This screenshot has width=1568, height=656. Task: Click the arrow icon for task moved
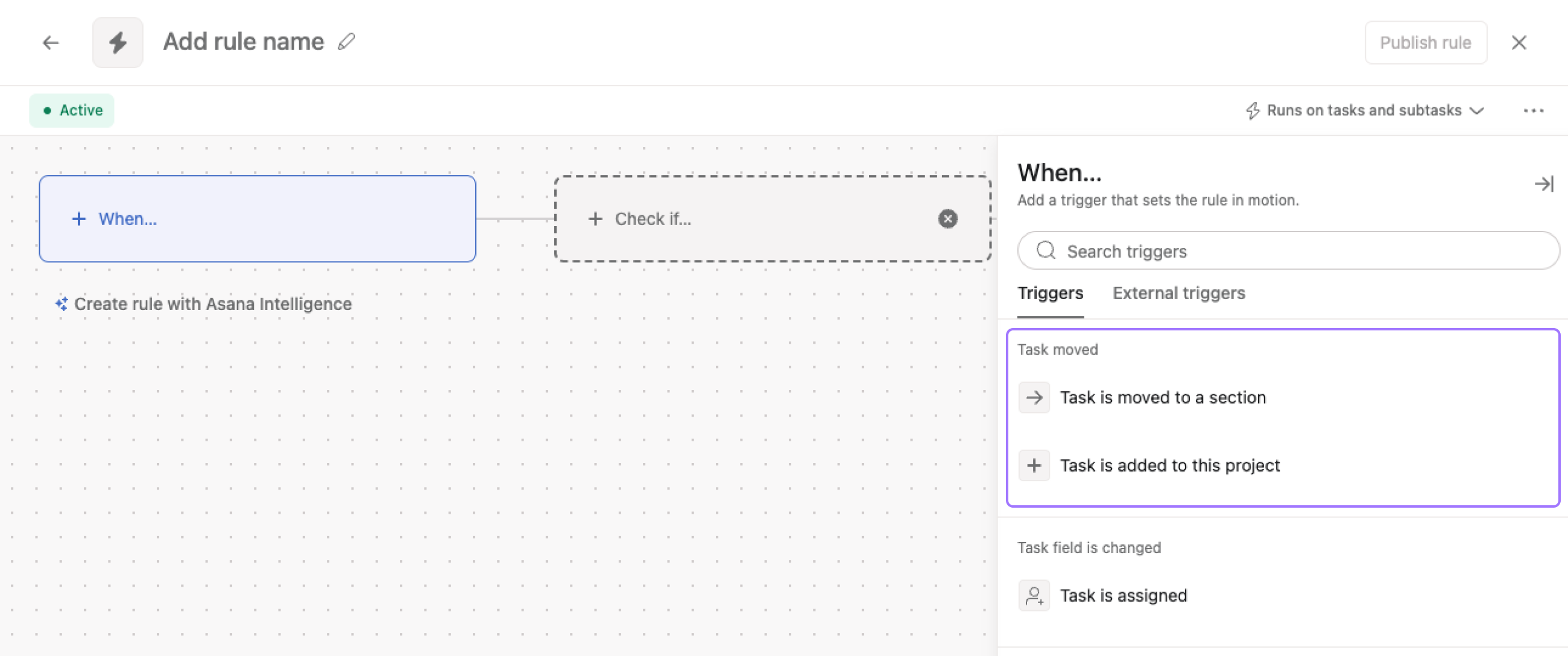point(1034,397)
